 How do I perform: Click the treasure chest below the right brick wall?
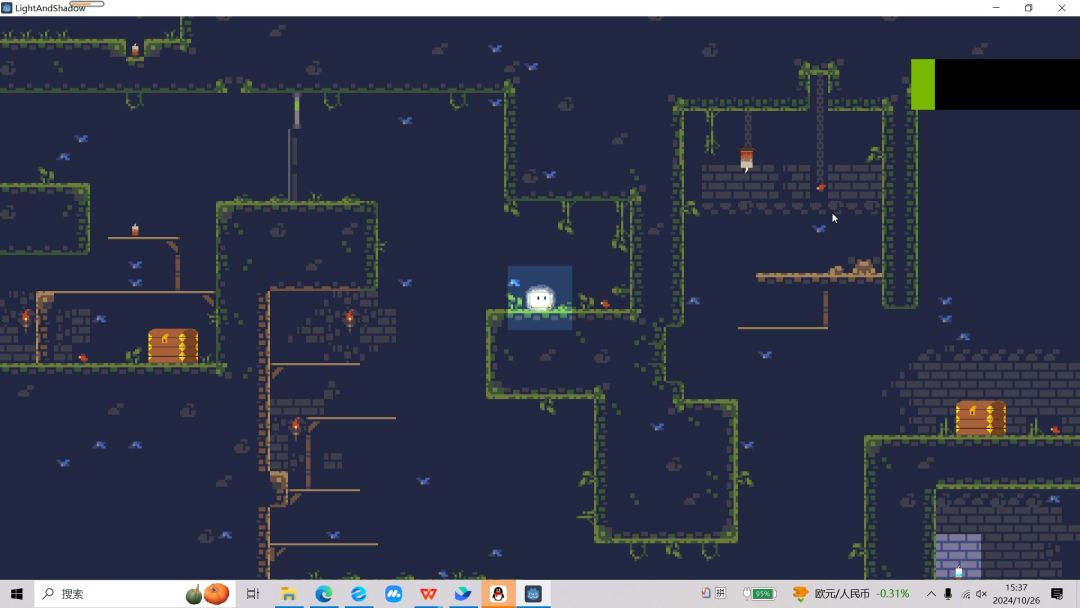[980, 418]
